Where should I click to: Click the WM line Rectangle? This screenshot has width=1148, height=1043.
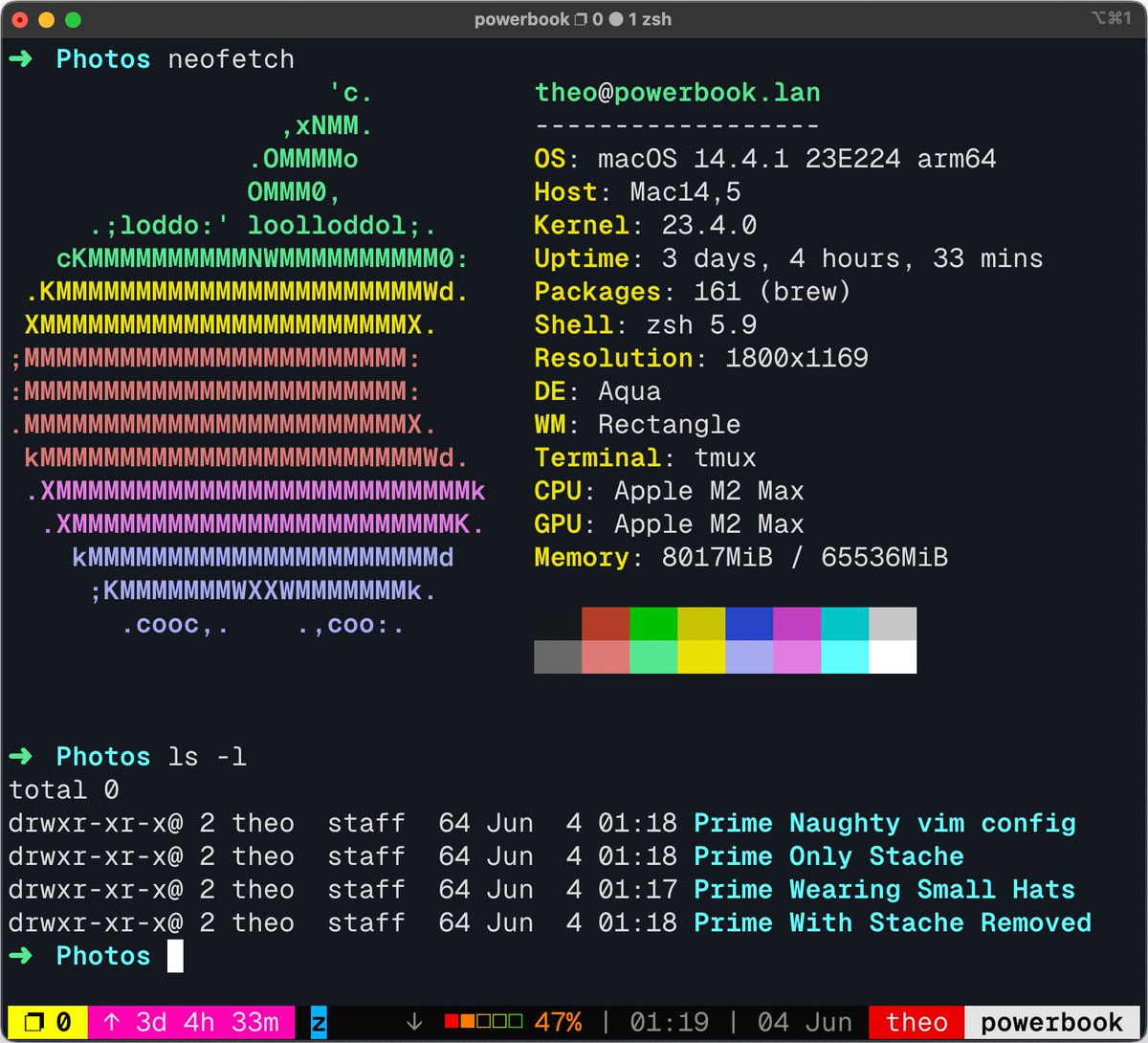637,425
